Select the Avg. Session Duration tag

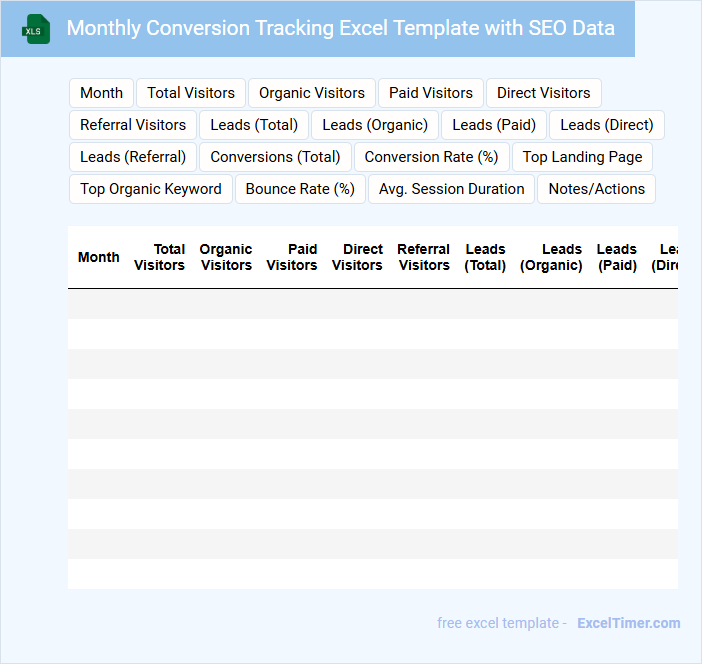tap(451, 189)
